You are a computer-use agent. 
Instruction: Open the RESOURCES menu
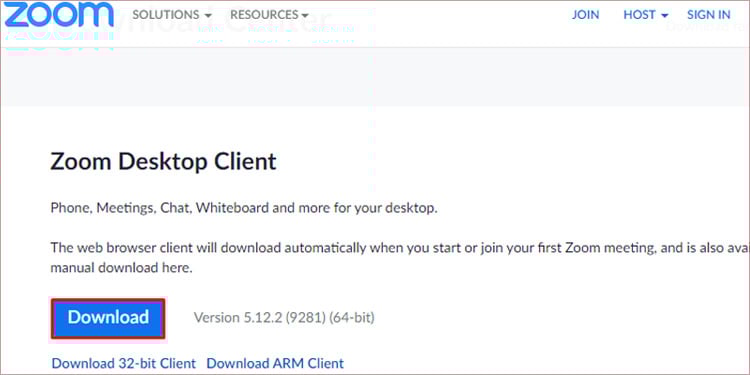[269, 15]
